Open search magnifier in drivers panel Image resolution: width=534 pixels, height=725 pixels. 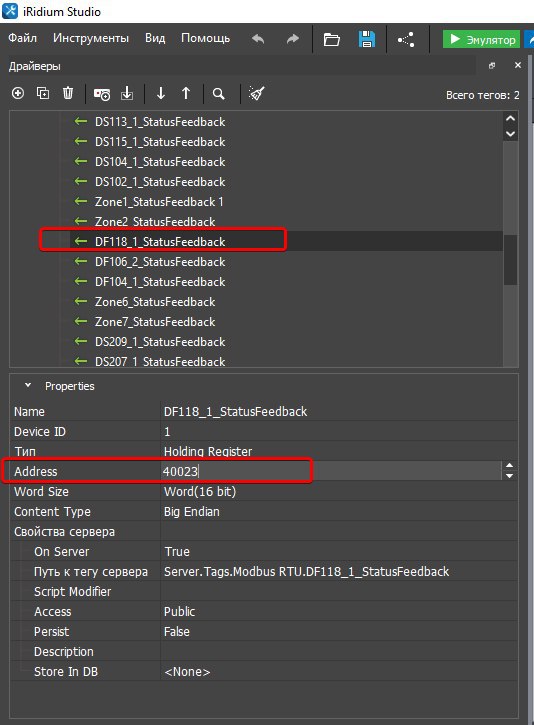point(219,94)
